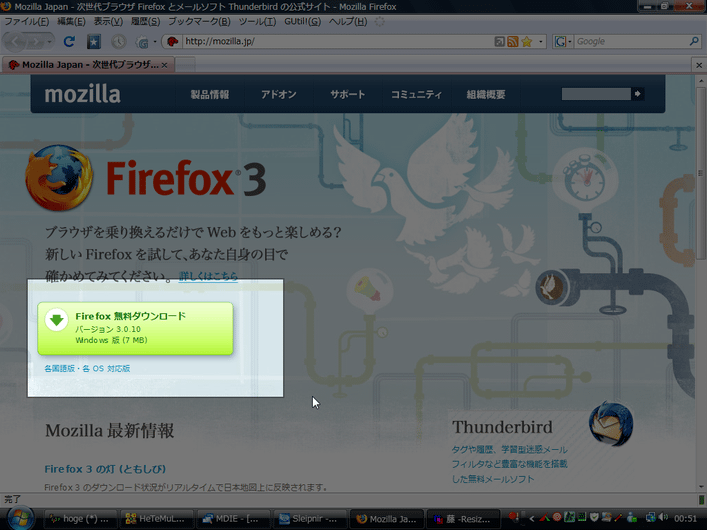The height and width of the screenshot is (530, 707).
Task: Open the ツール(T) menu
Action: [x=257, y=21]
